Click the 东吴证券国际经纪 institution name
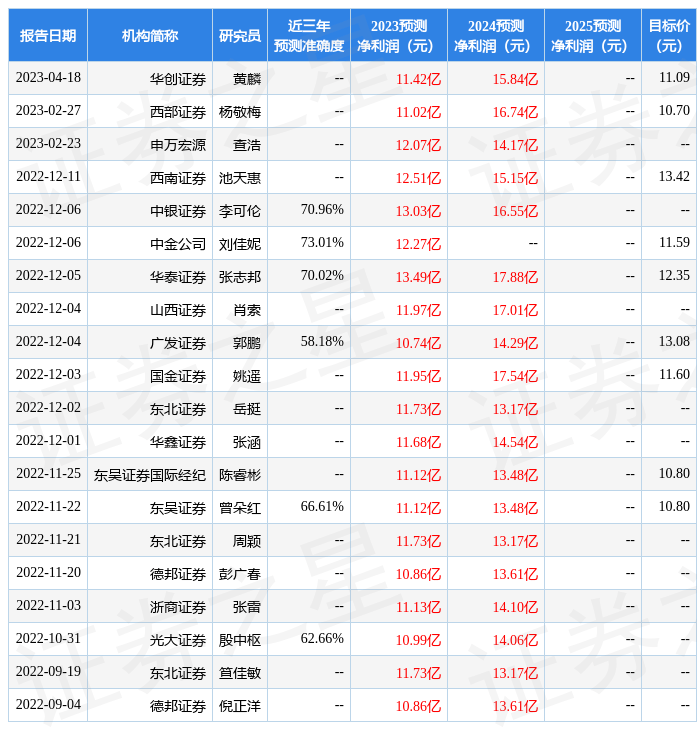Image resolution: width=697 pixels, height=730 pixels. pos(150,474)
